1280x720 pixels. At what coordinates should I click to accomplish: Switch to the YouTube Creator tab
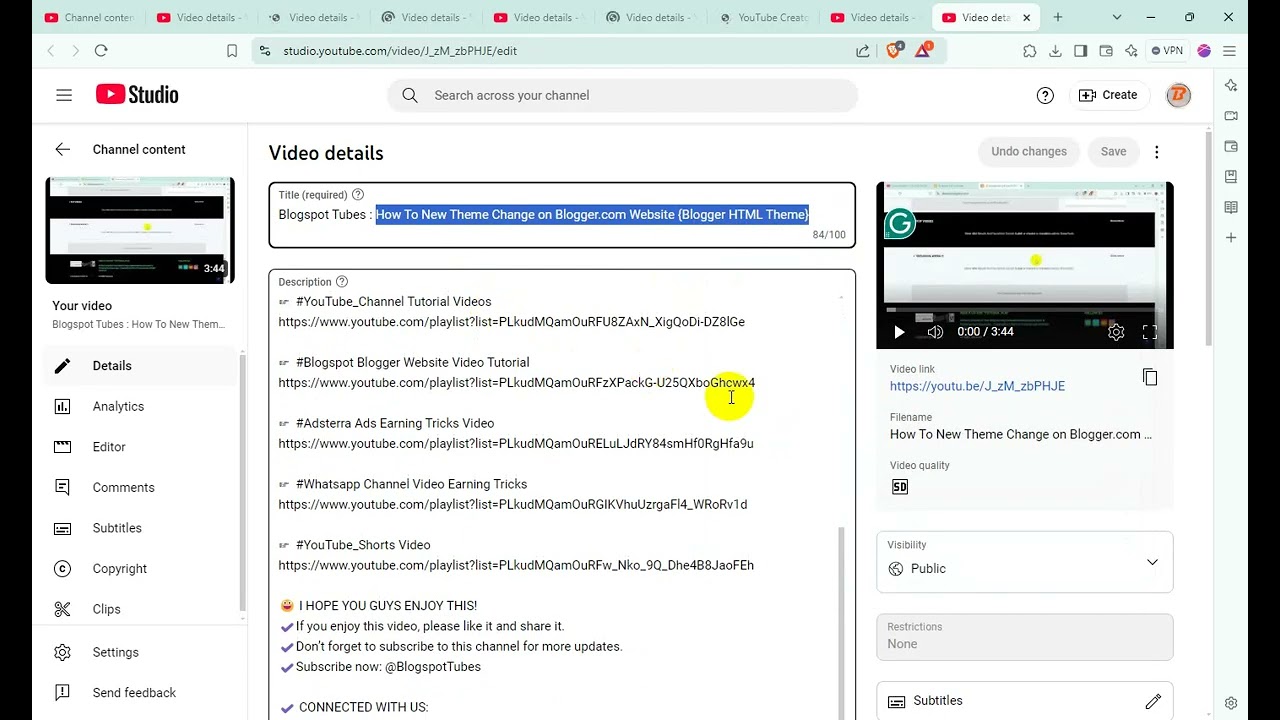coord(765,17)
